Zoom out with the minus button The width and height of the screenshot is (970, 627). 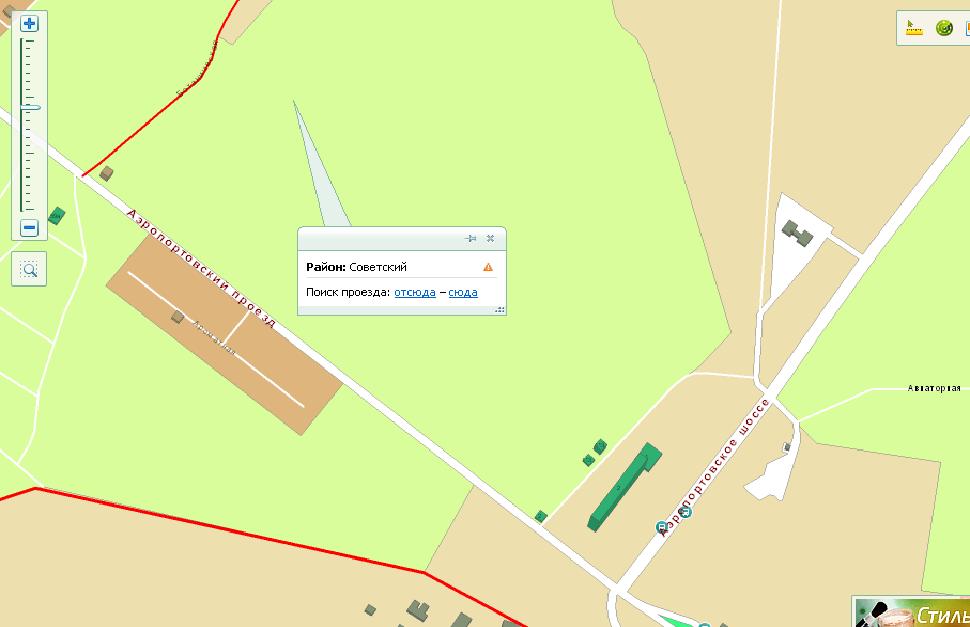click(29, 228)
